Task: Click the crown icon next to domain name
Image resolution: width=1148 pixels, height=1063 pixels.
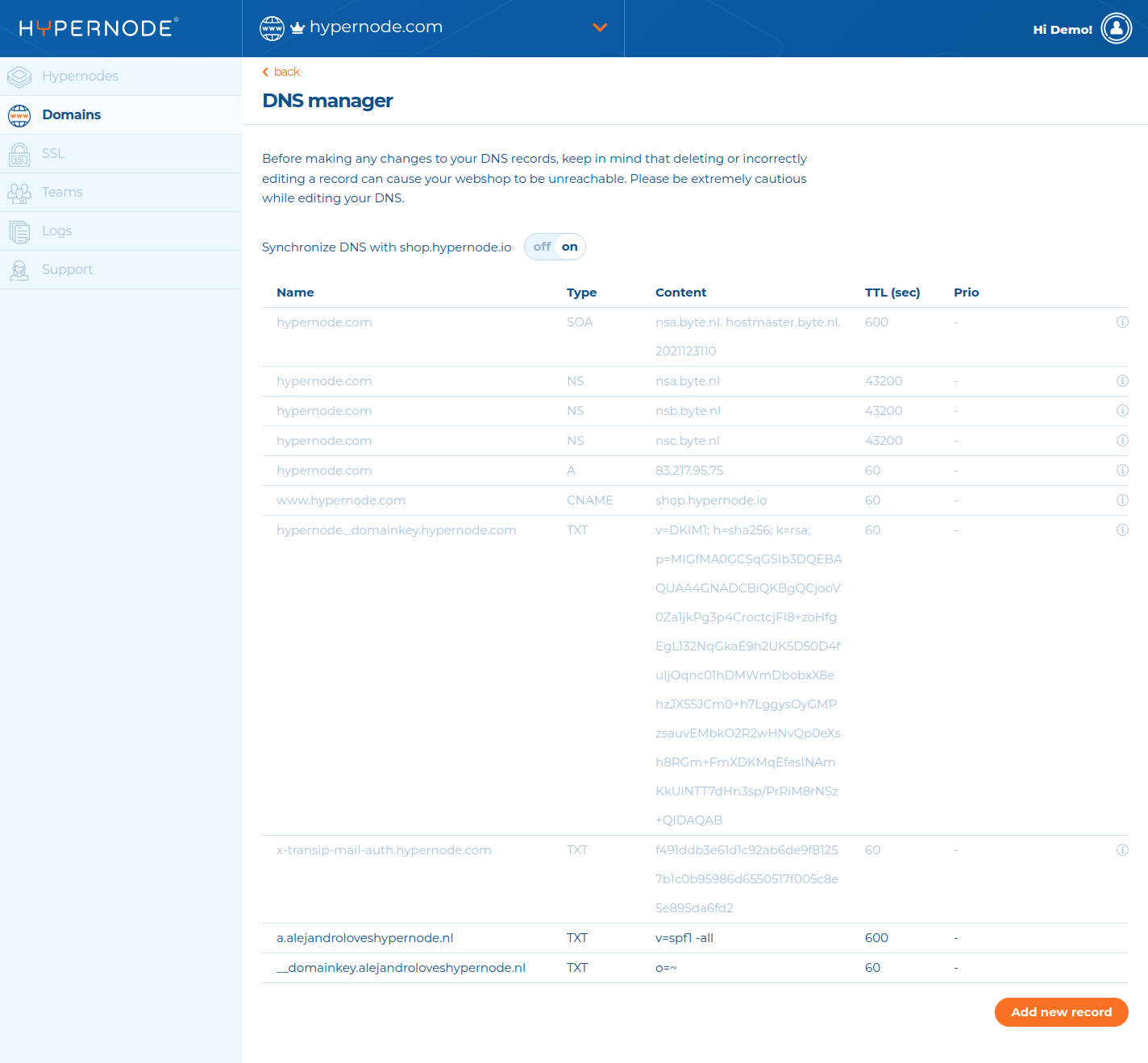Action: [x=297, y=27]
